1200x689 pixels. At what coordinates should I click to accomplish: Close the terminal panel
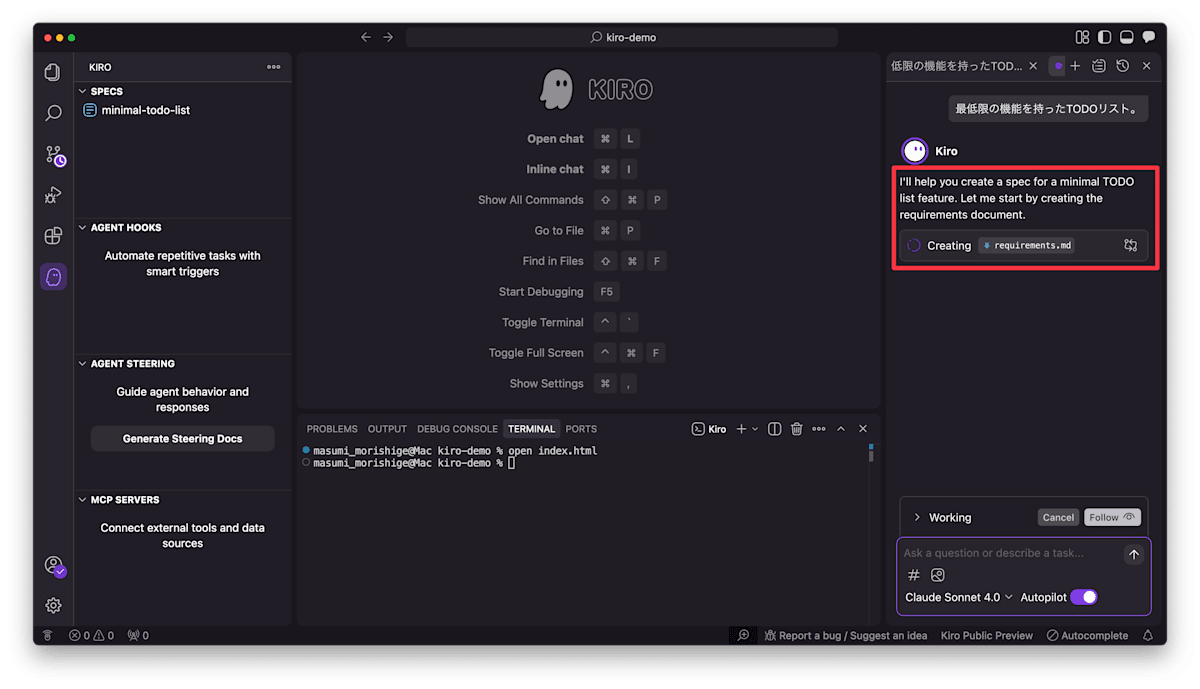coord(863,429)
